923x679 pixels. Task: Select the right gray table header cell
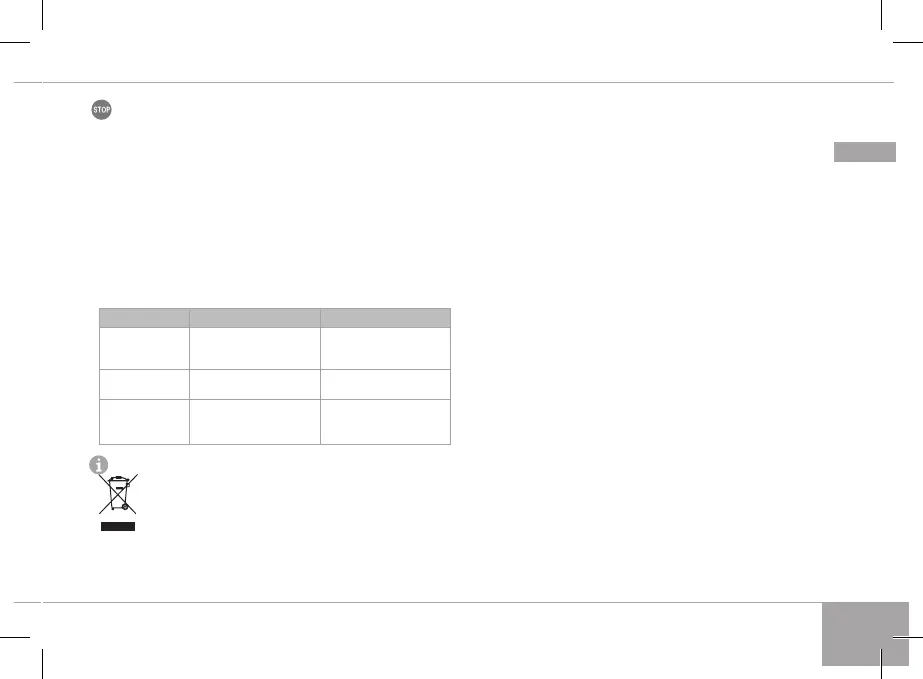(x=385, y=317)
